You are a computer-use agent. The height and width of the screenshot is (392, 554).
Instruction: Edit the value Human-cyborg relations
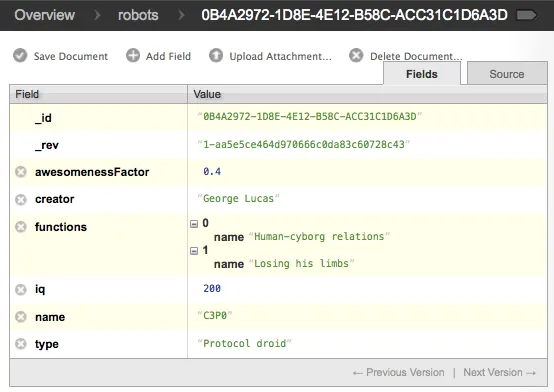(x=319, y=236)
